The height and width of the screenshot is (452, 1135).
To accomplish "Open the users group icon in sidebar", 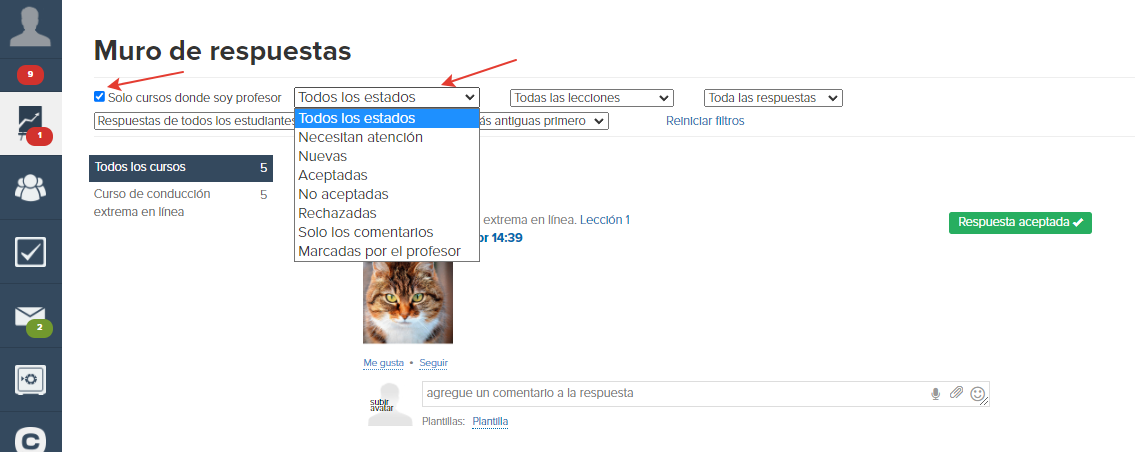I will (30, 188).
